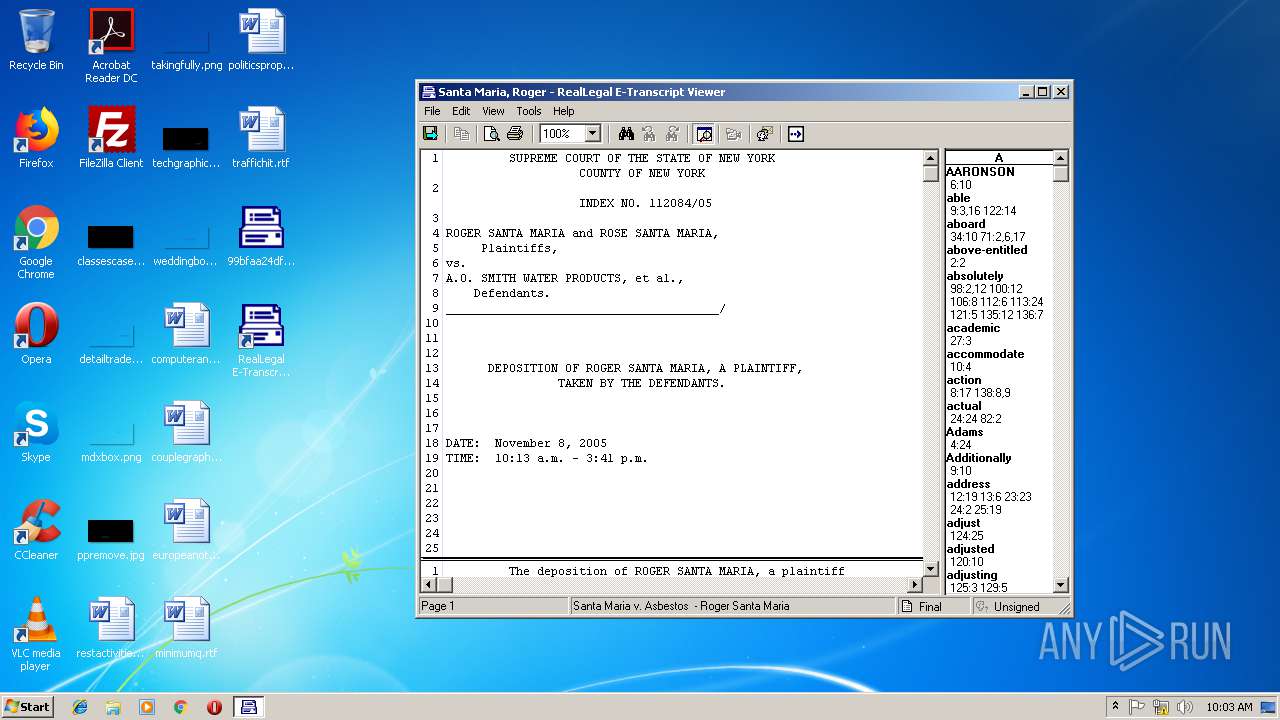This screenshot has height=720, width=1280.
Task: Click the Find Next toolbar icon
Action: (672, 134)
